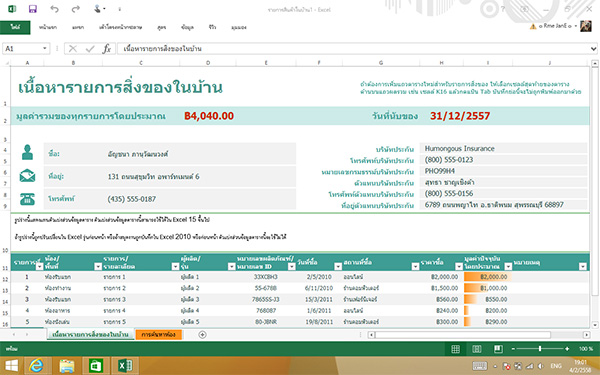Launch Internet Explorer from taskbar
Image resolution: width=600 pixels, height=375 pixels.
(x=36, y=366)
